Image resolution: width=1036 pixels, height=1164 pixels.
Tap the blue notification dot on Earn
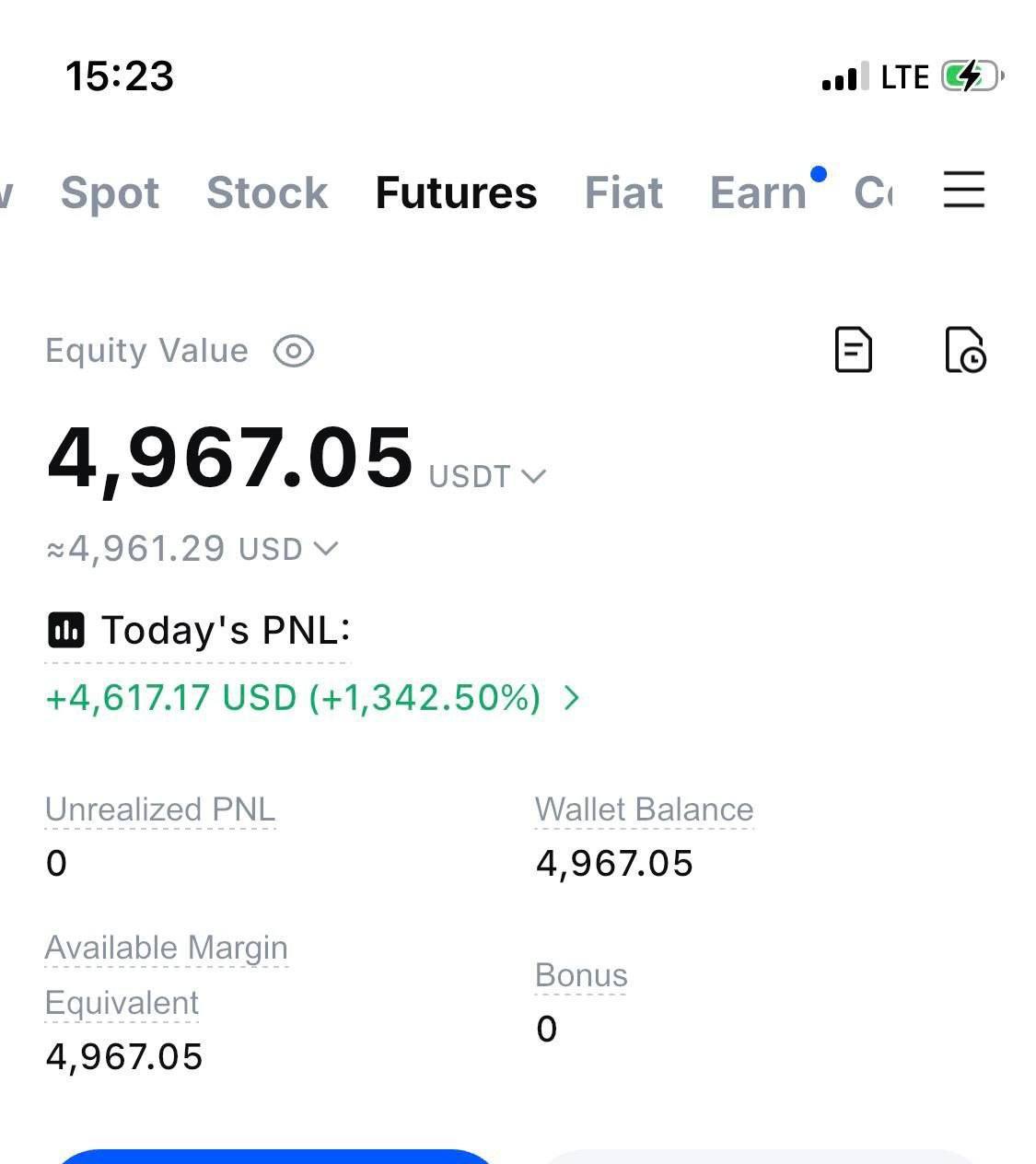pyautogui.click(x=818, y=173)
